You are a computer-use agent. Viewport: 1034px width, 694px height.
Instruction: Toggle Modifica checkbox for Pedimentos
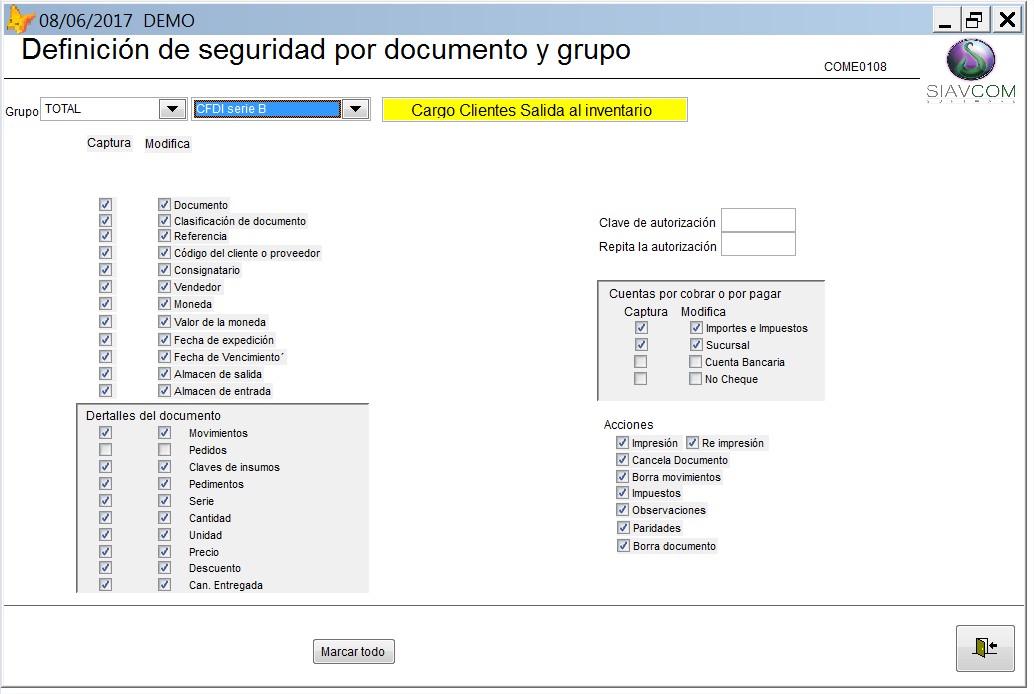[x=164, y=484]
